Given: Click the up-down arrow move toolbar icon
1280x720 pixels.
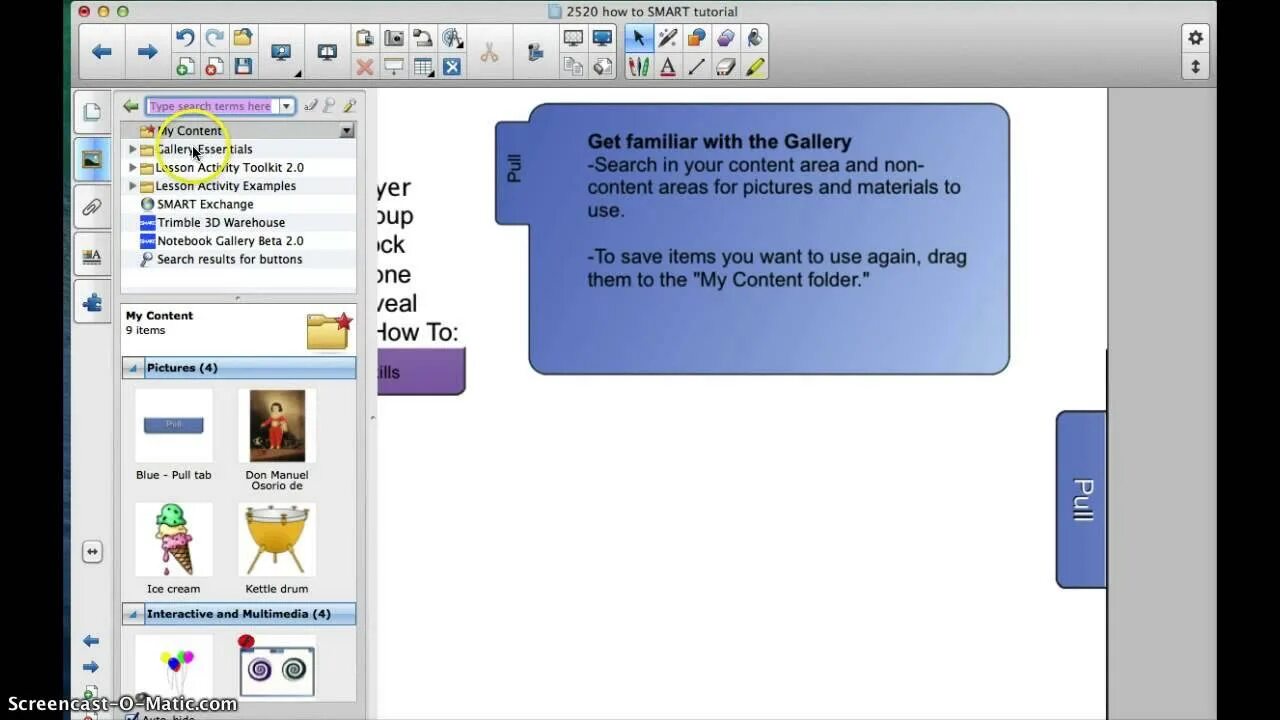Looking at the screenshot, I should point(1195,67).
